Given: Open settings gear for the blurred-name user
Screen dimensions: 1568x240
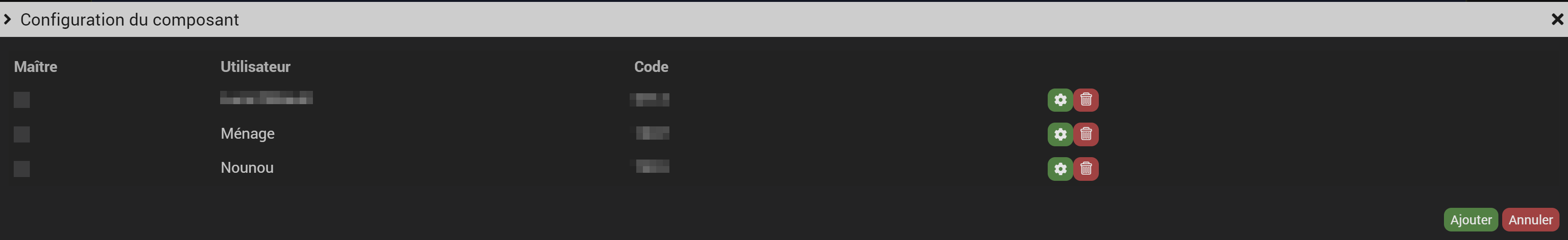Looking at the screenshot, I should pos(1060,100).
